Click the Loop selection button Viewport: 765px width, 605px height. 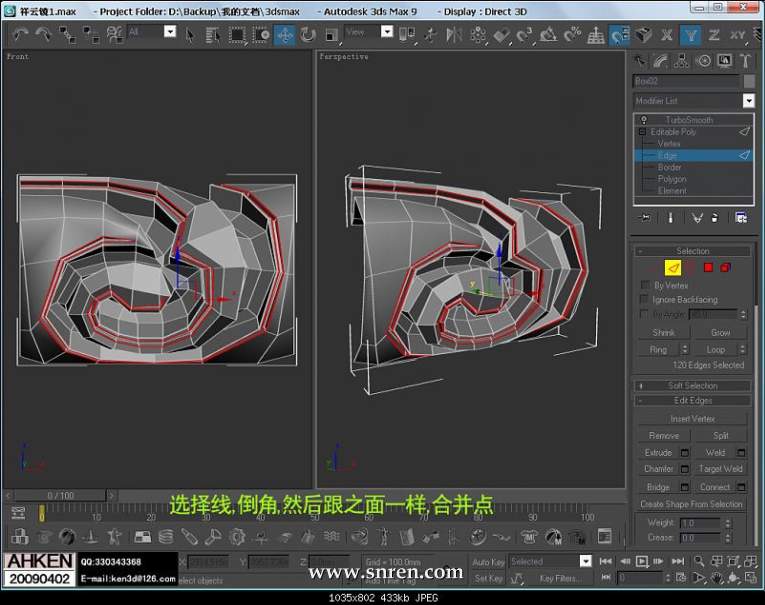716,350
